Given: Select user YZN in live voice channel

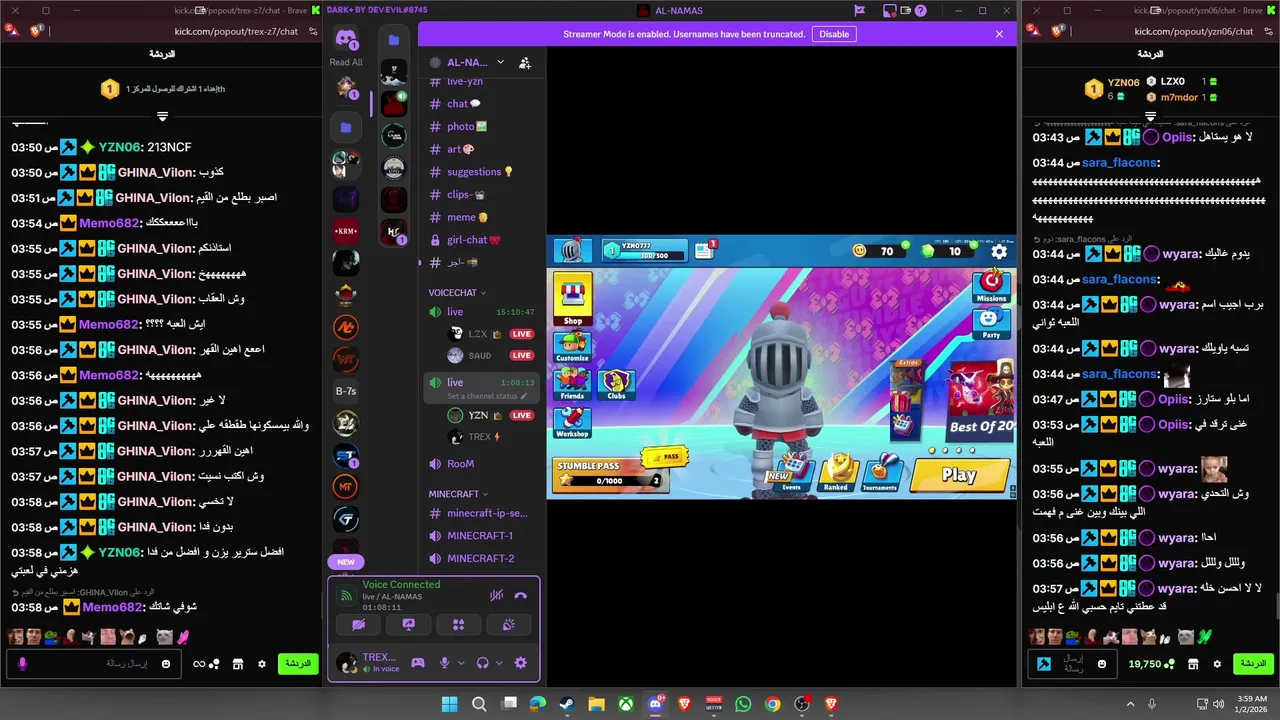Looking at the screenshot, I should pos(490,415).
